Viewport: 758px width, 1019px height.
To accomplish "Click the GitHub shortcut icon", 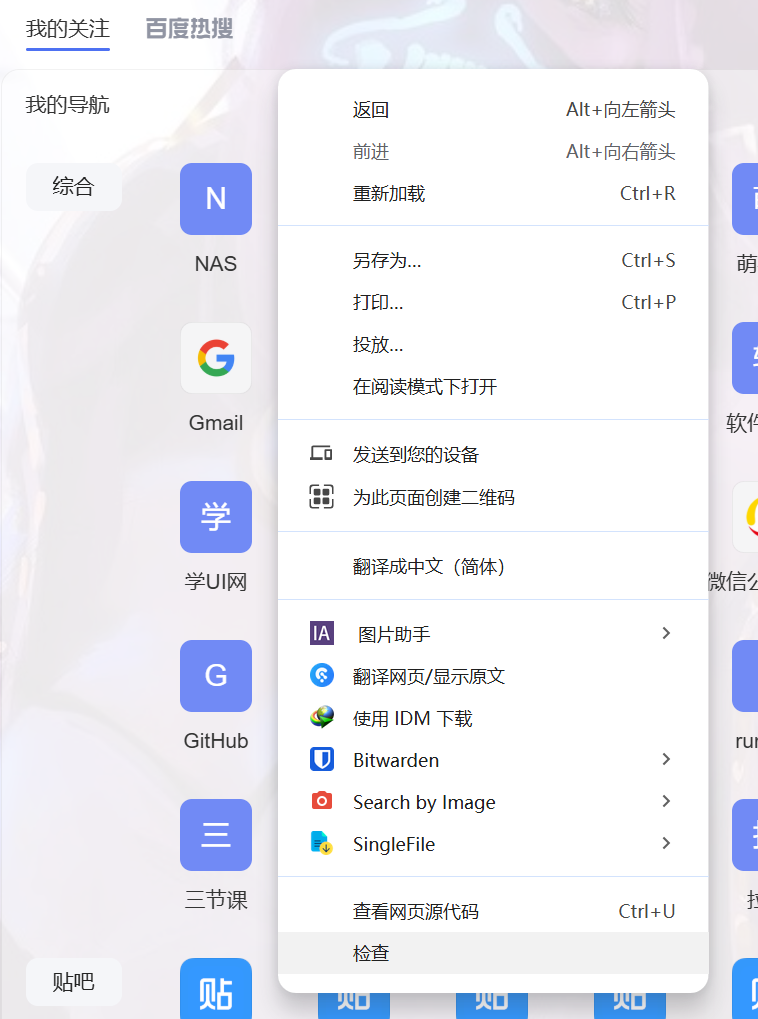I will 215,676.
